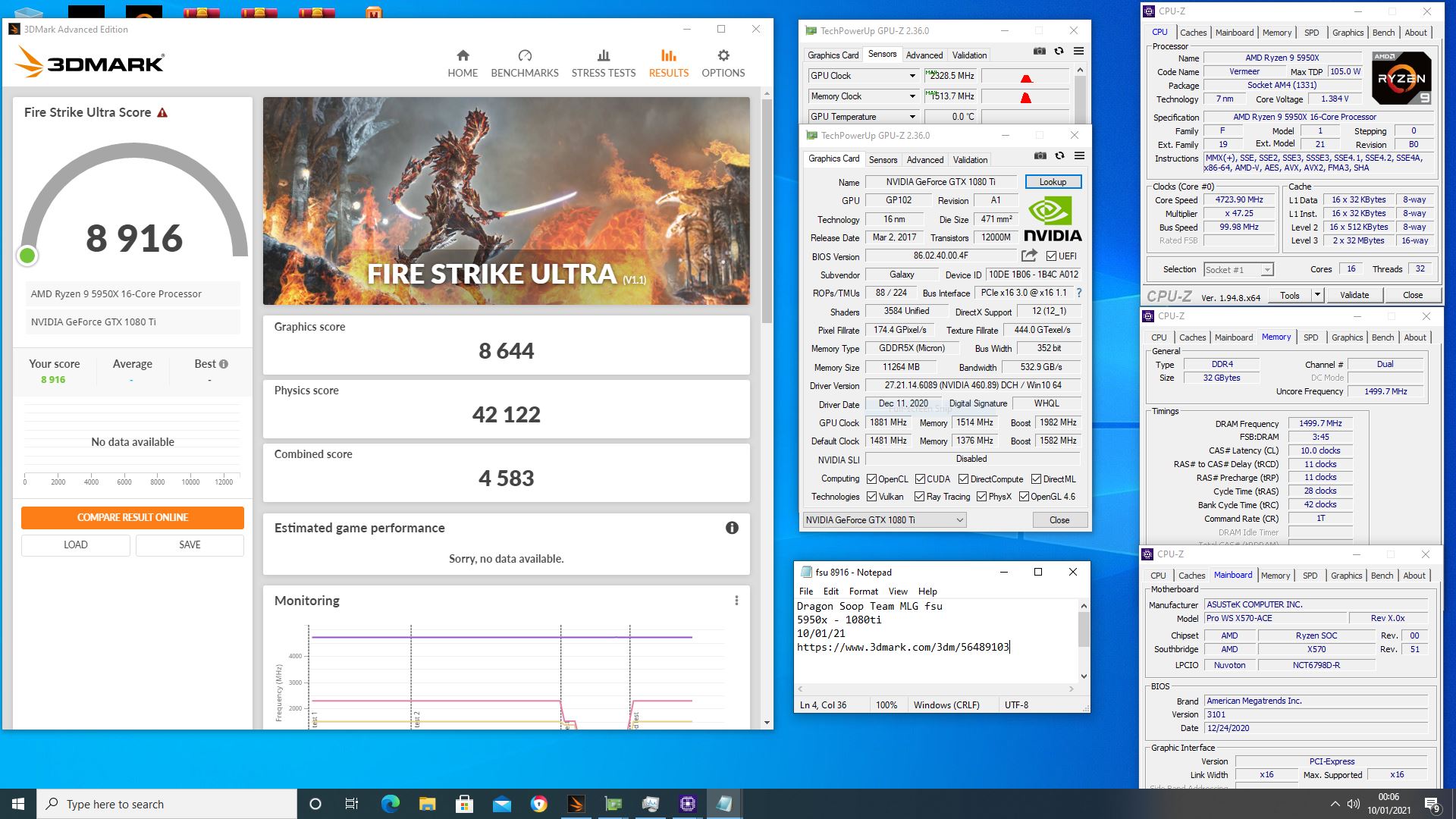Toggle the OpenGL 4.6 checkbox in GPU-Z
Viewport: 1456px width, 819px height.
pos(1024,497)
